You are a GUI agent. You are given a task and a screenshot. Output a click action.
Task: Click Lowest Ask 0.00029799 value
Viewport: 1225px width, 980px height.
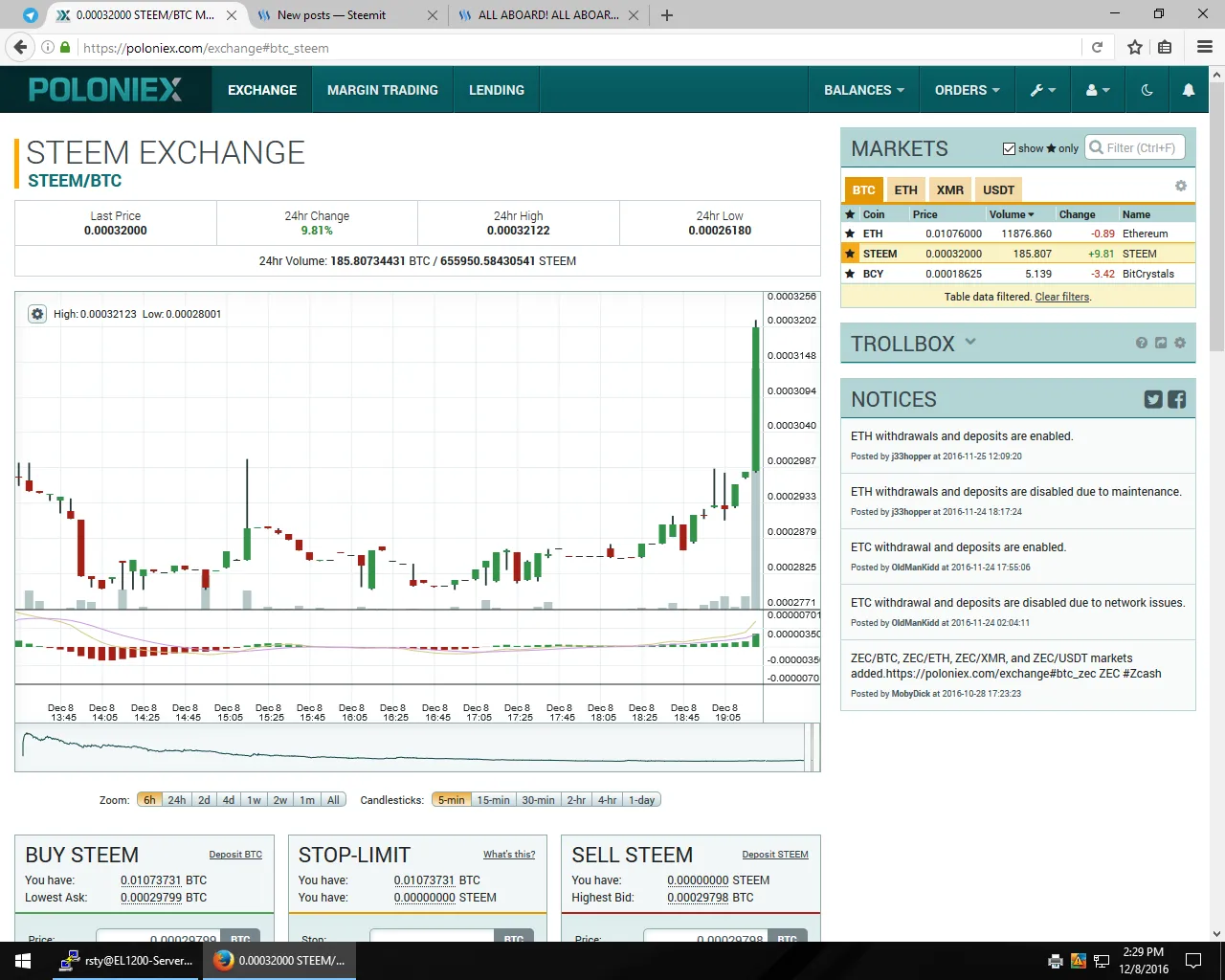click(152, 898)
